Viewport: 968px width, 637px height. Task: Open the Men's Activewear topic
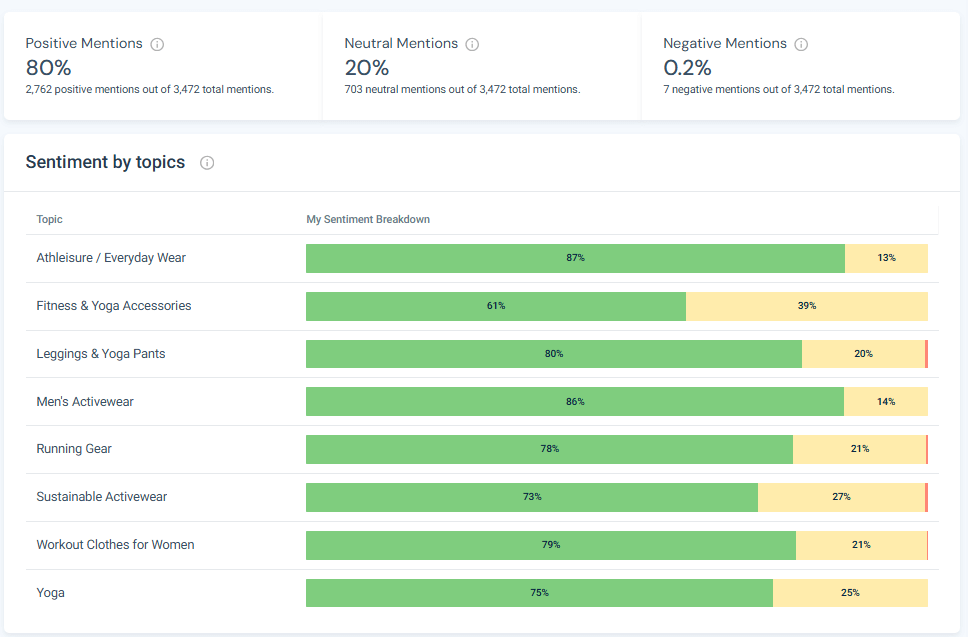(87, 401)
